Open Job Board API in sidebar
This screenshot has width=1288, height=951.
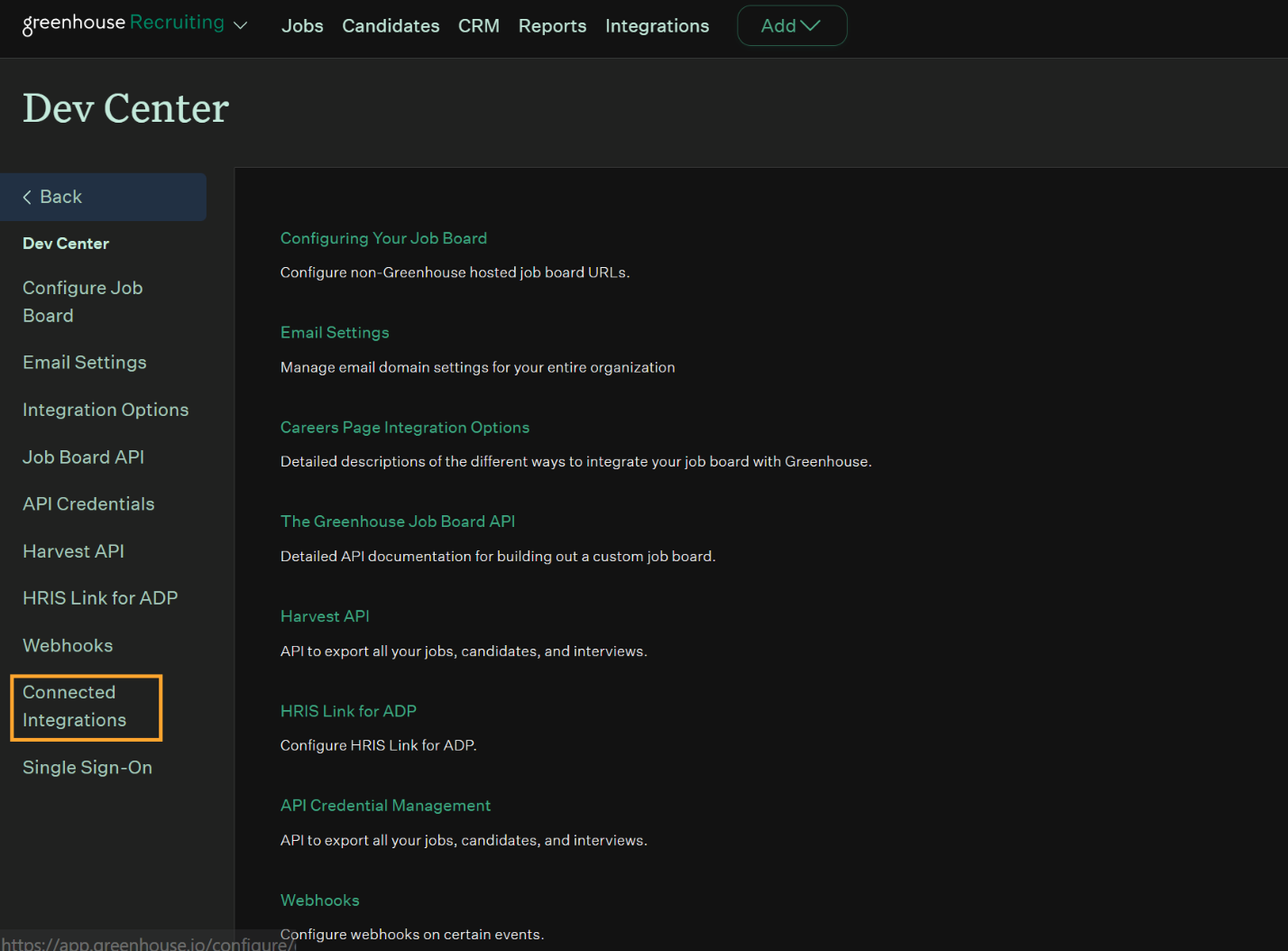pyautogui.click(x=83, y=457)
